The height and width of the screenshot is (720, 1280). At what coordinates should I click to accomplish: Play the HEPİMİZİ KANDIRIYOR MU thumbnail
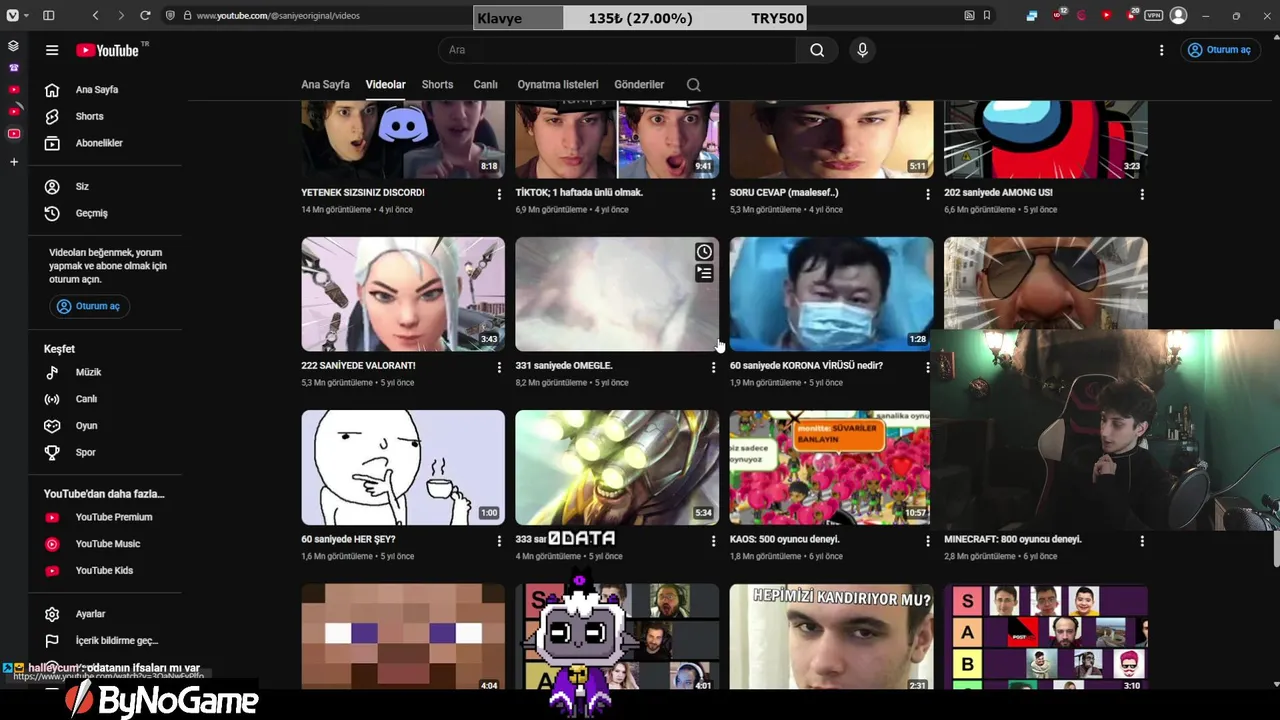[831, 637]
